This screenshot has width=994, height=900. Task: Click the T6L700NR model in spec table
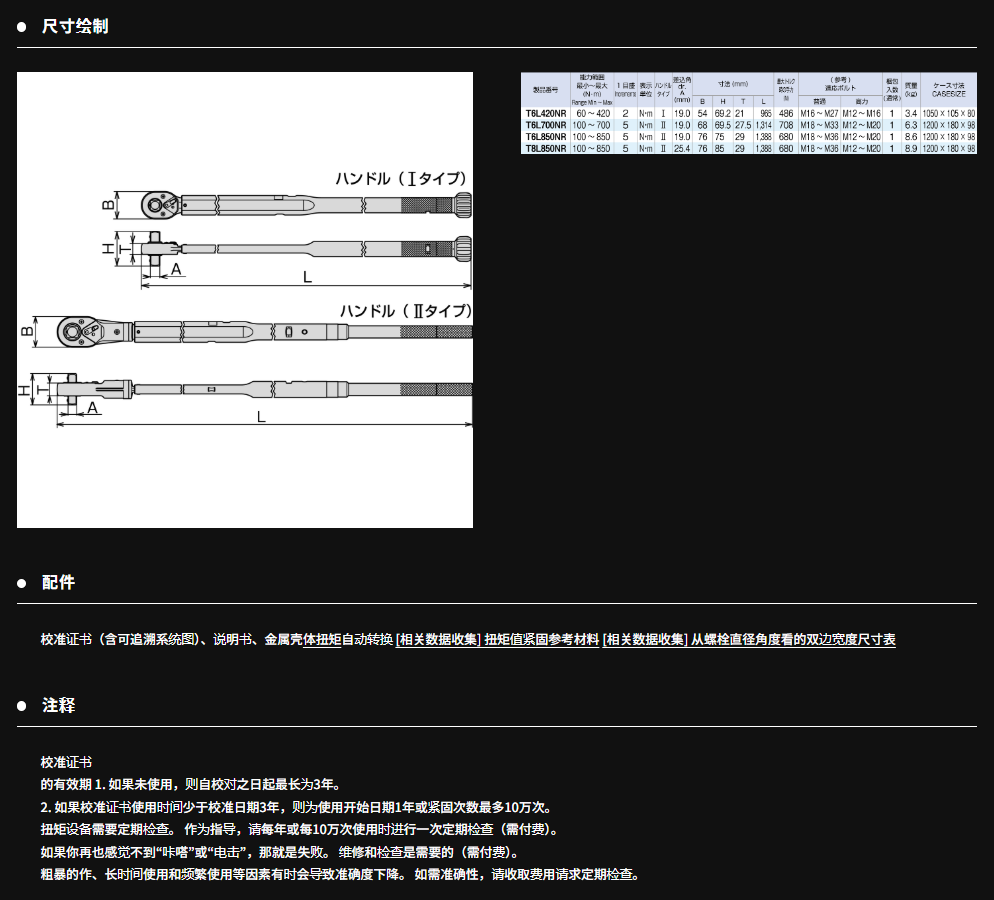(x=545, y=125)
